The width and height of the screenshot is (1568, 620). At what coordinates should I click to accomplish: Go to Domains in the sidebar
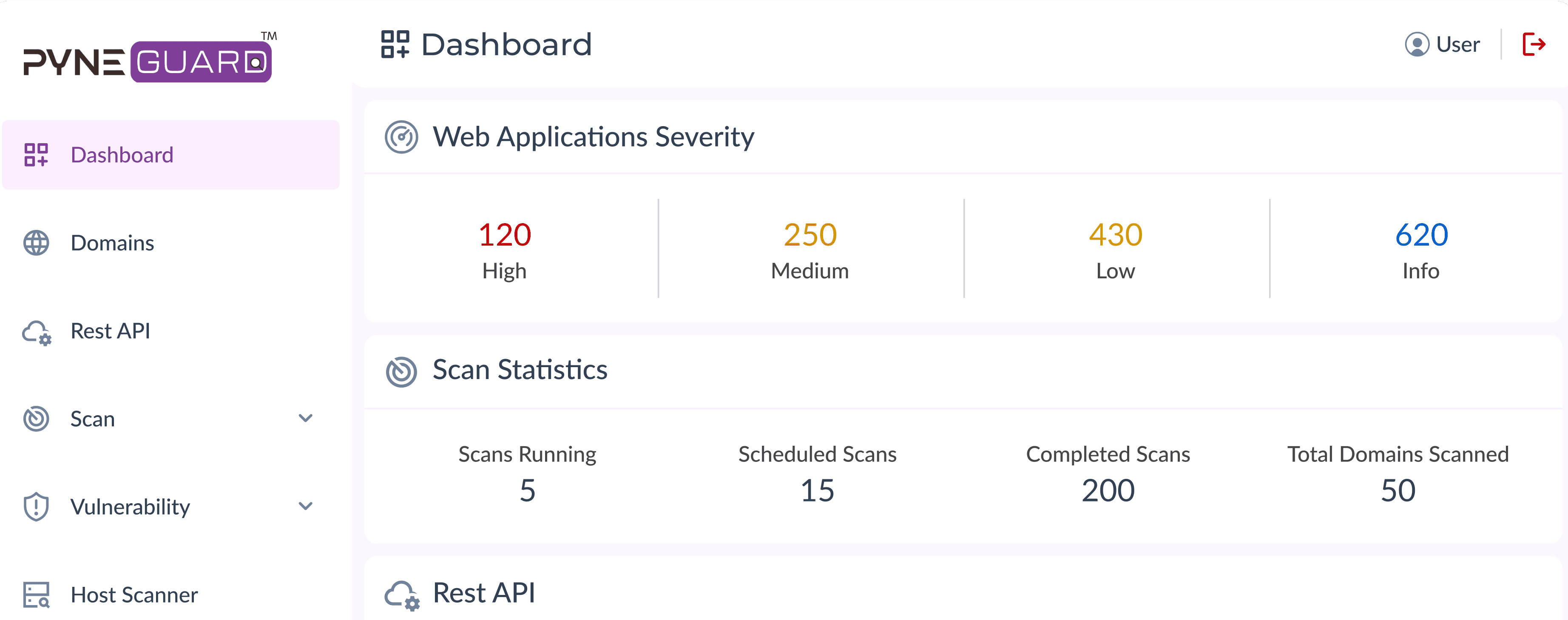[112, 243]
